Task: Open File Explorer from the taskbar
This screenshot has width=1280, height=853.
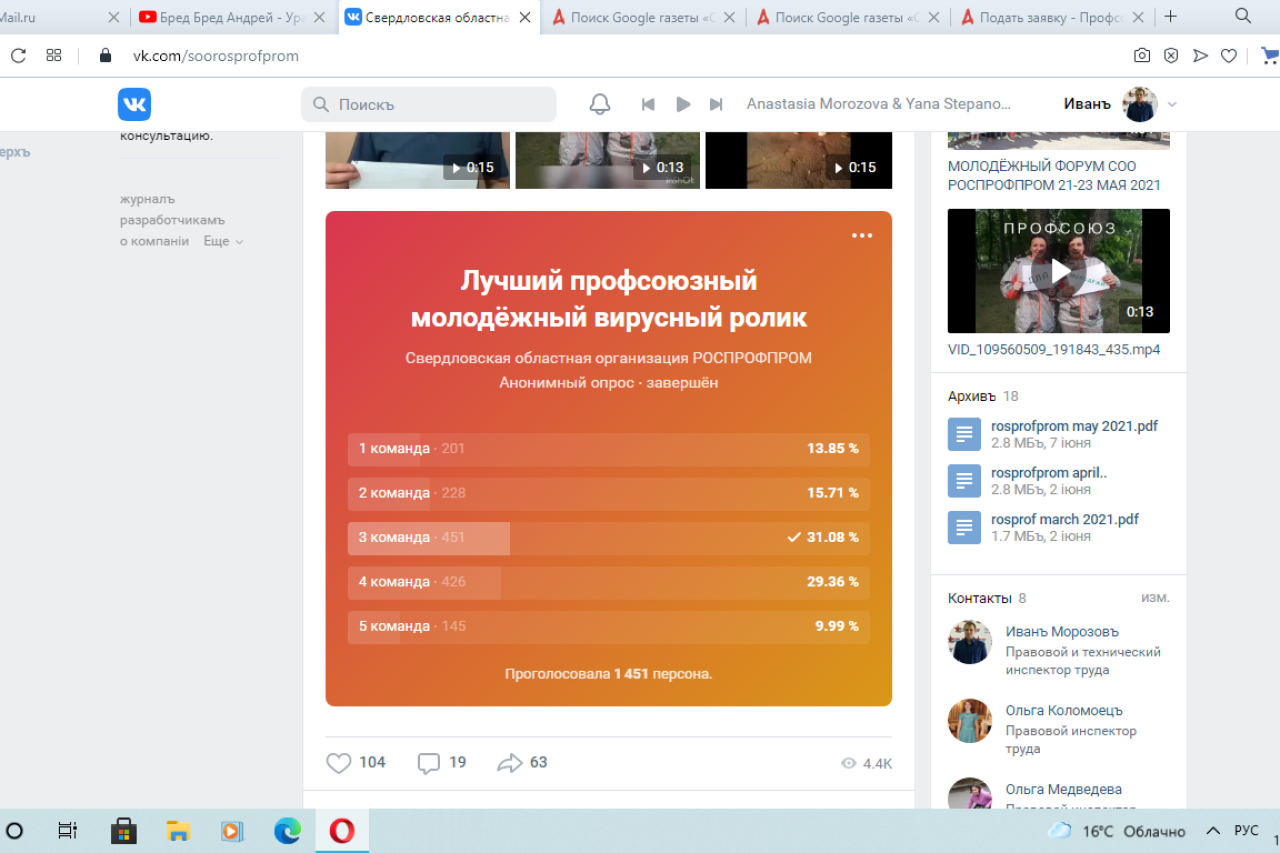Action: point(178,831)
